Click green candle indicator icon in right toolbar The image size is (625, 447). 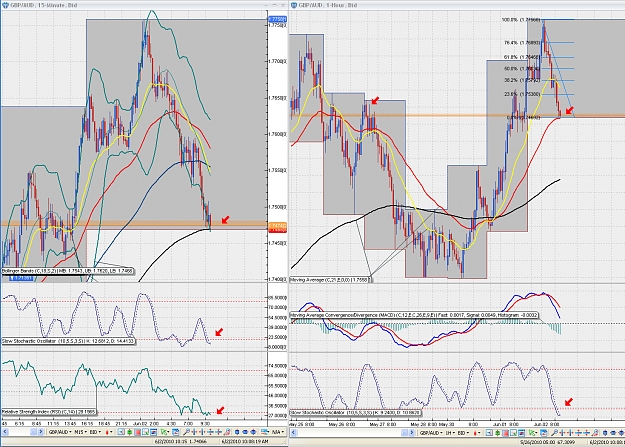[x=497, y=433]
